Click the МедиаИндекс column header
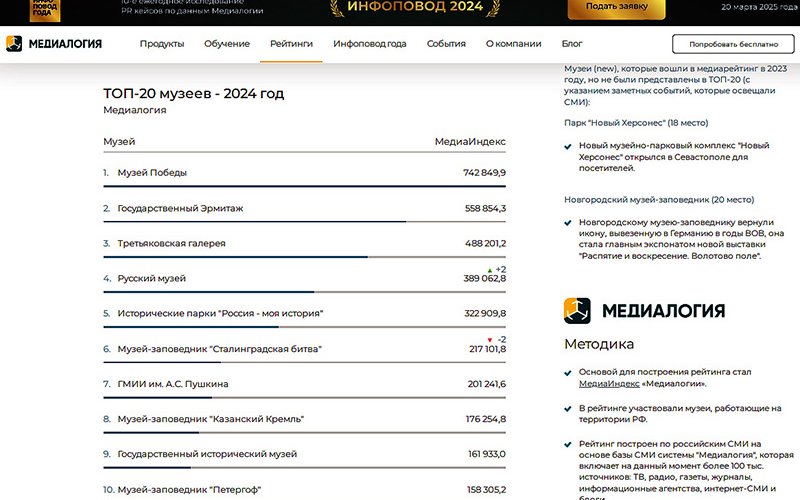Screen dimensions: 800x500 tap(470, 142)
